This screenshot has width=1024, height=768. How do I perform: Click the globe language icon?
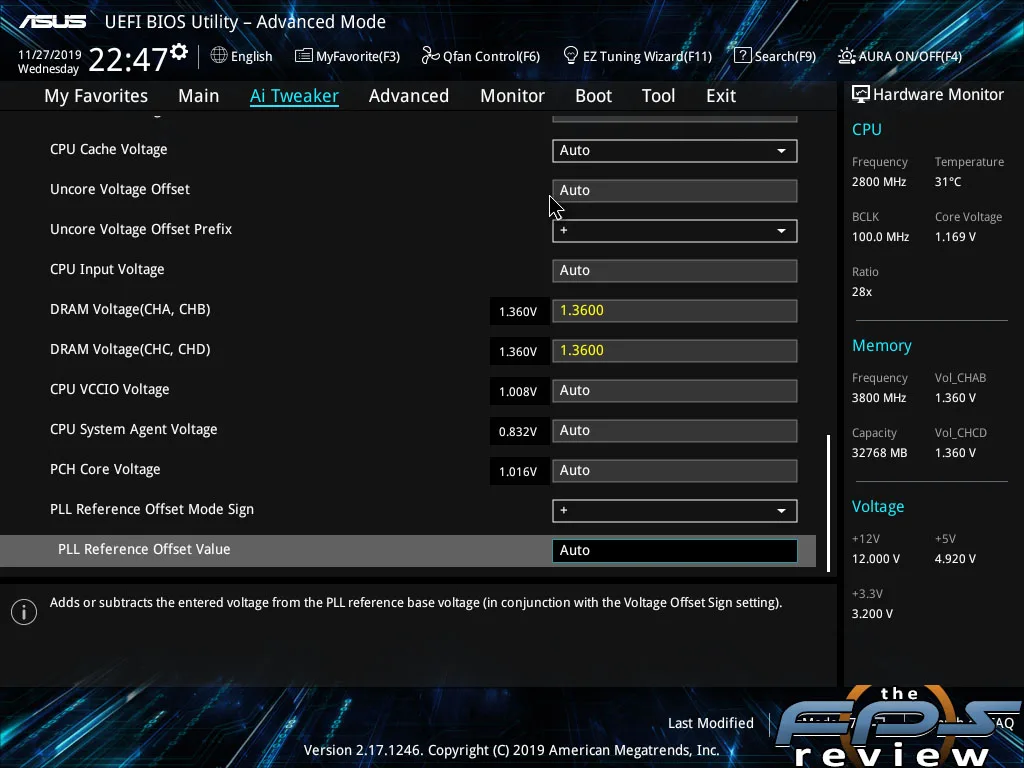pos(219,56)
